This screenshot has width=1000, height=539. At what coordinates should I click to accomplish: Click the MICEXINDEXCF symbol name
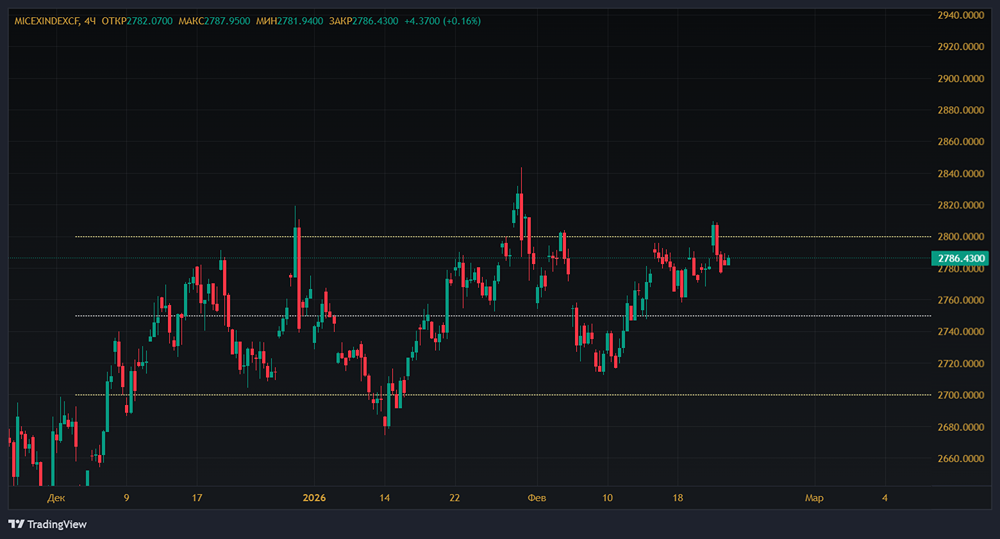tap(47, 21)
